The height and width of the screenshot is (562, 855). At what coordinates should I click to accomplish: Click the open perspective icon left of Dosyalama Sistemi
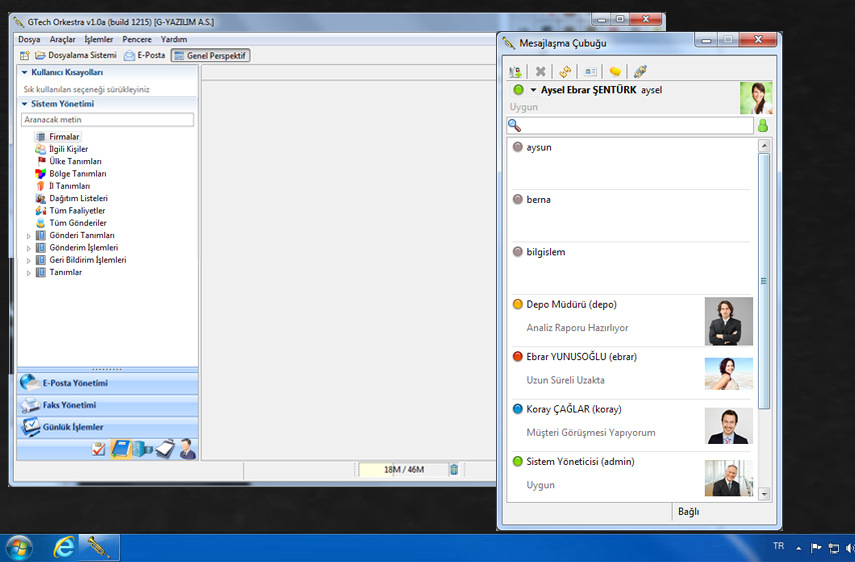pos(24,55)
